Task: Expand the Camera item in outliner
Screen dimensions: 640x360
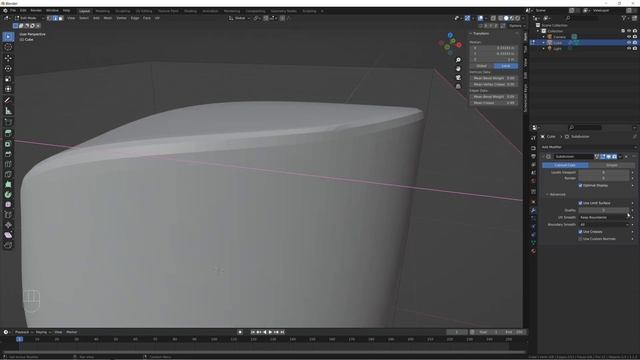Action: pyautogui.click(x=544, y=37)
